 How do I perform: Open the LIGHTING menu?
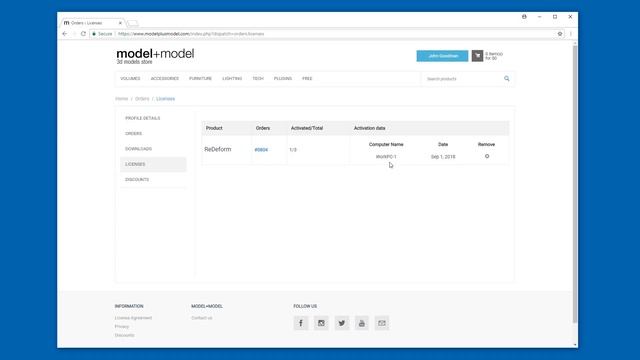pos(232,78)
